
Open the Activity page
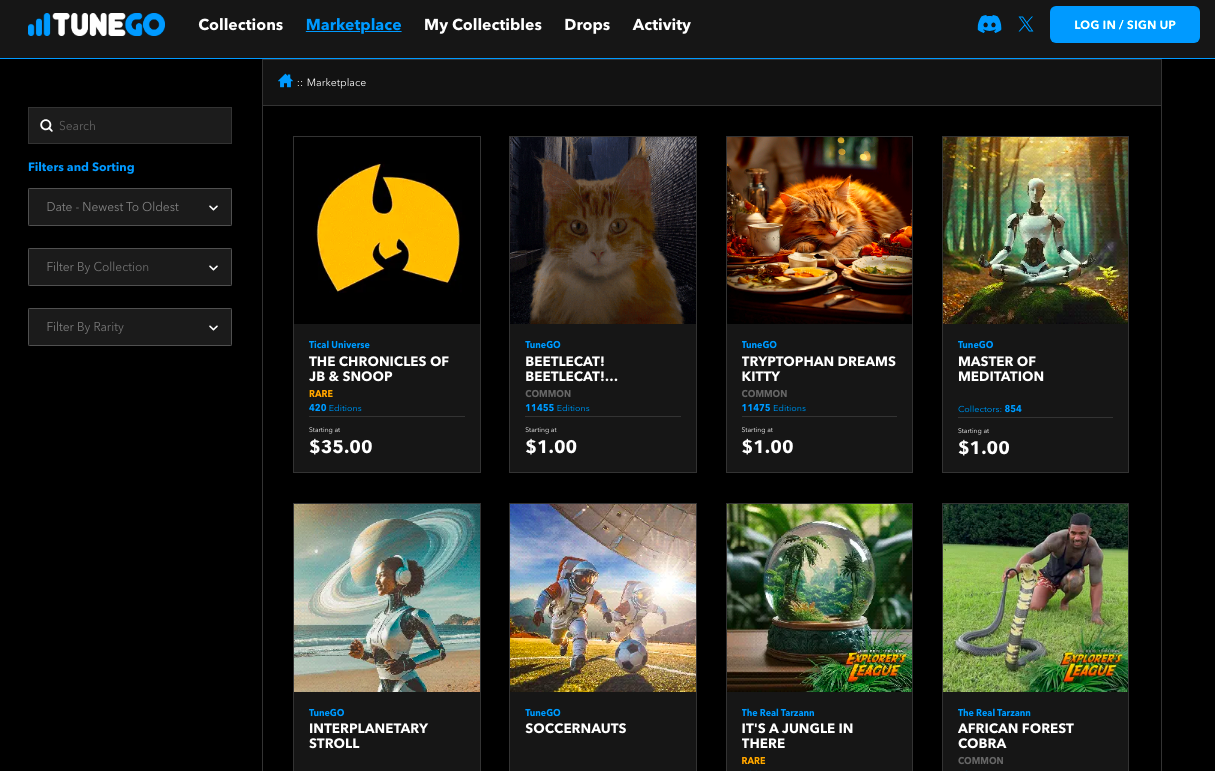coord(661,24)
